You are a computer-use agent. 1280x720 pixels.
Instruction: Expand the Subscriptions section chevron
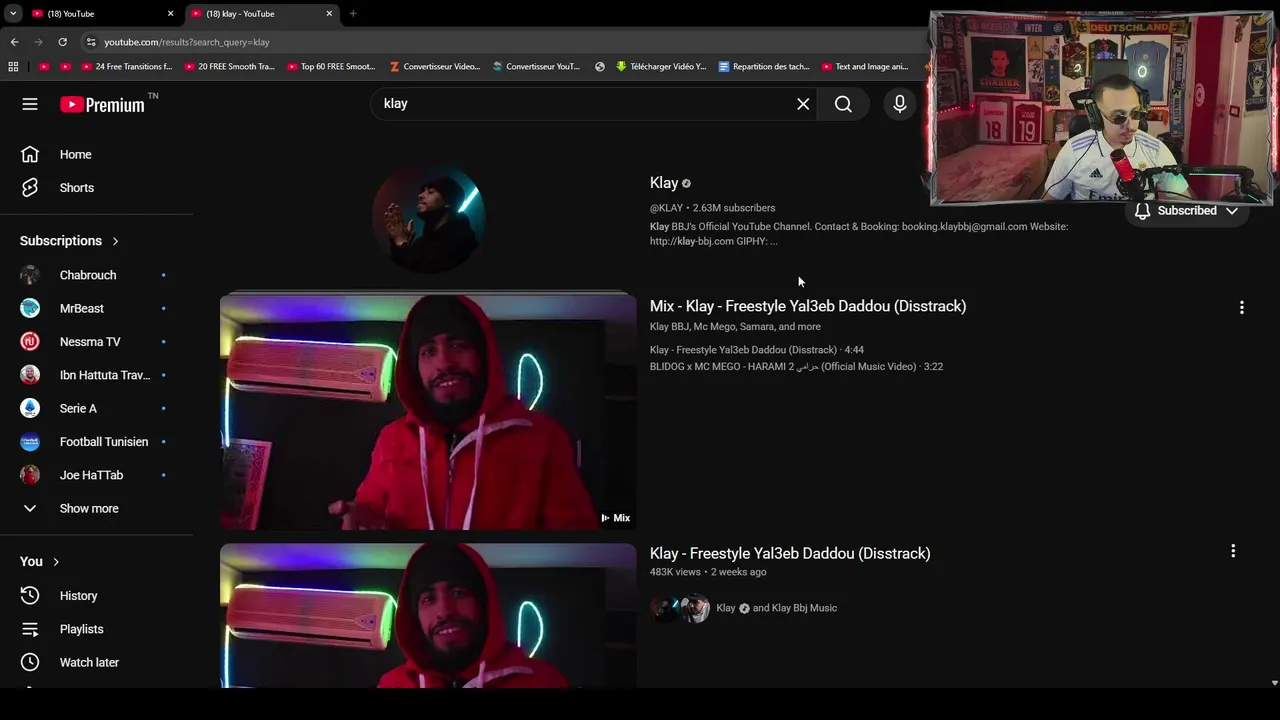[115, 241]
